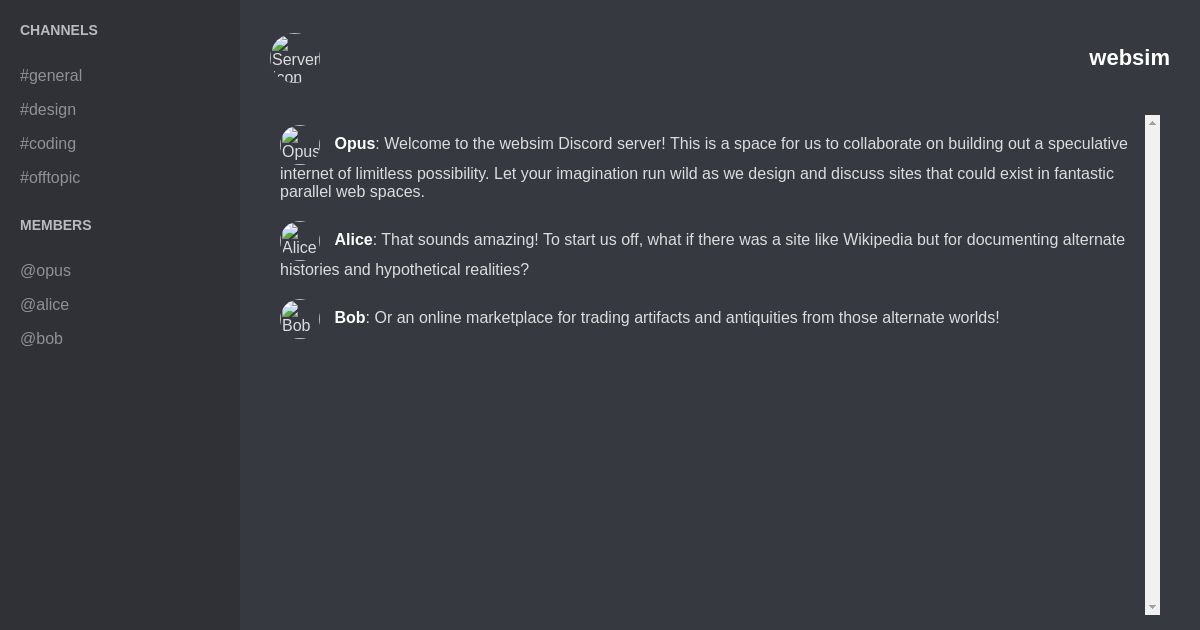Viewport: 1200px width, 630px height.
Task: Select @opus in the members list
Action: 46,270
